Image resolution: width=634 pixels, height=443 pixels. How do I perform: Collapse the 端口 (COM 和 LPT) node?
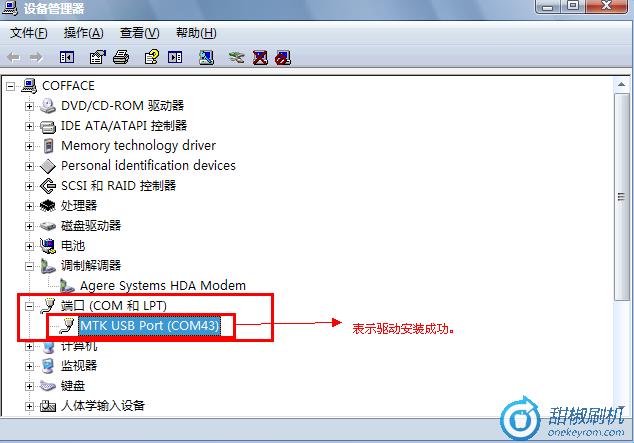(29, 306)
